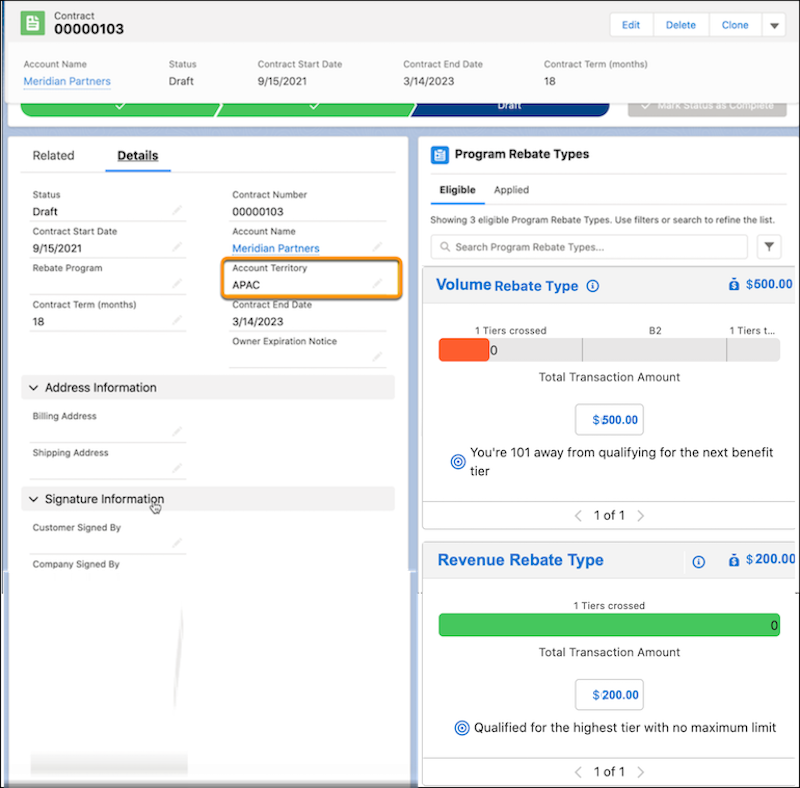800x788 pixels.
Task: Click pencil icon beside Contract Term
Action: pos(177,321)
